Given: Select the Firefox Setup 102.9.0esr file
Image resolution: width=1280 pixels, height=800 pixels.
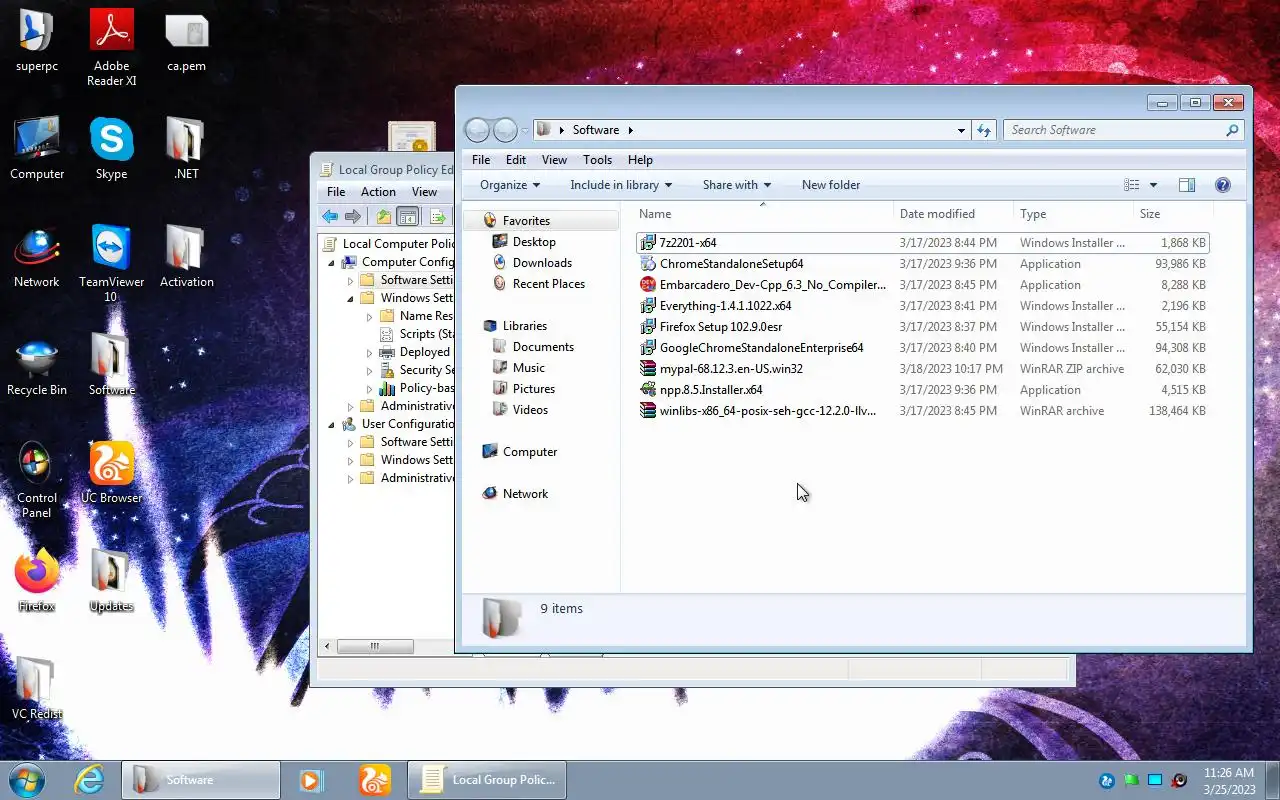Looking at the screenshot, I should tap(922, 327).
